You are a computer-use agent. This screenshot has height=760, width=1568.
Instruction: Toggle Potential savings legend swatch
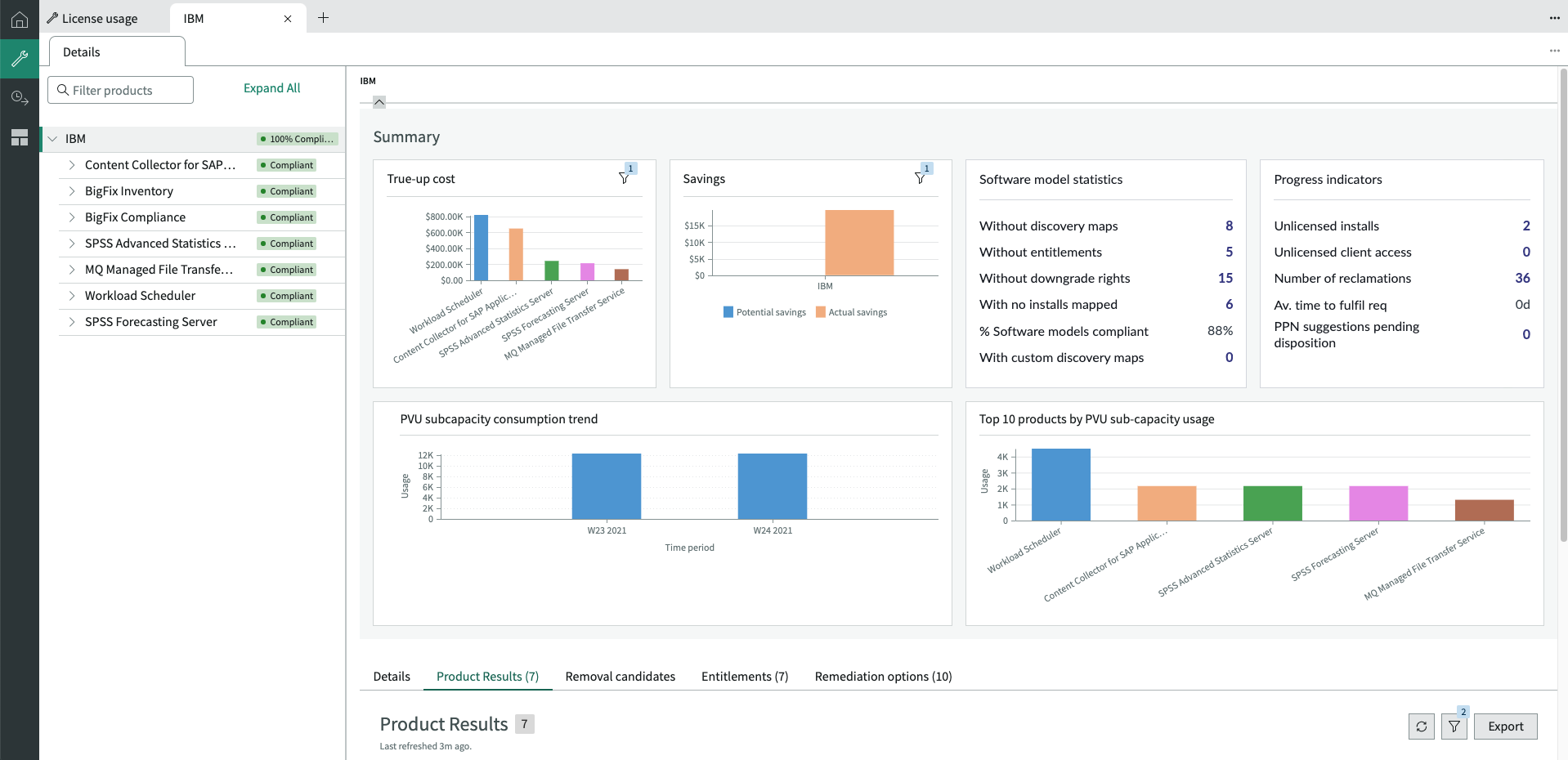(x=728, y=312)
